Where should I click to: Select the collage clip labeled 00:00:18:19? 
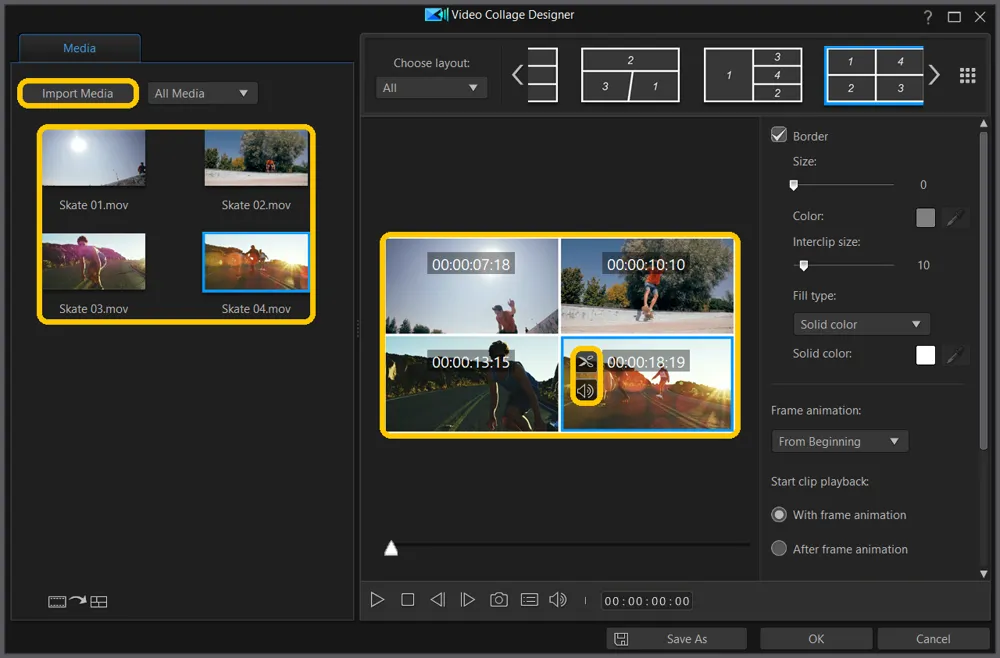click(x=647, y=384)
